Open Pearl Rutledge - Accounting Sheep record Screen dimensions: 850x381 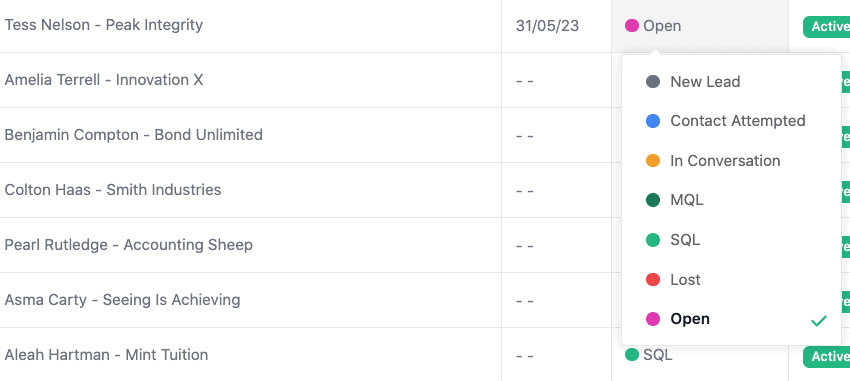tap(128, 245)
